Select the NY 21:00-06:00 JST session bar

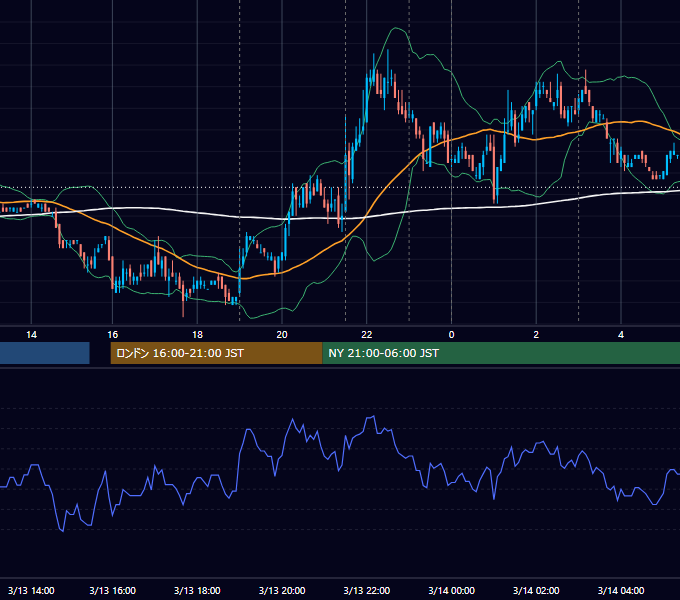click(501, 353)
